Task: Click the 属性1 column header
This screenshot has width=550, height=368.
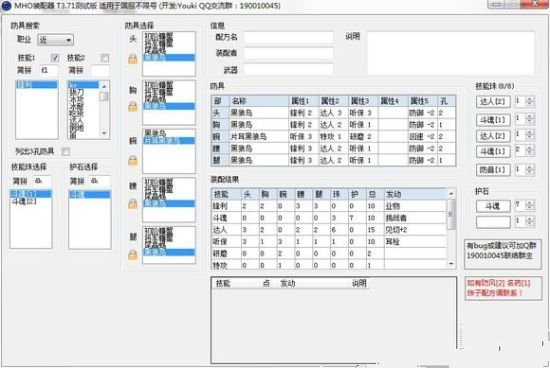Action: point(303,101)
